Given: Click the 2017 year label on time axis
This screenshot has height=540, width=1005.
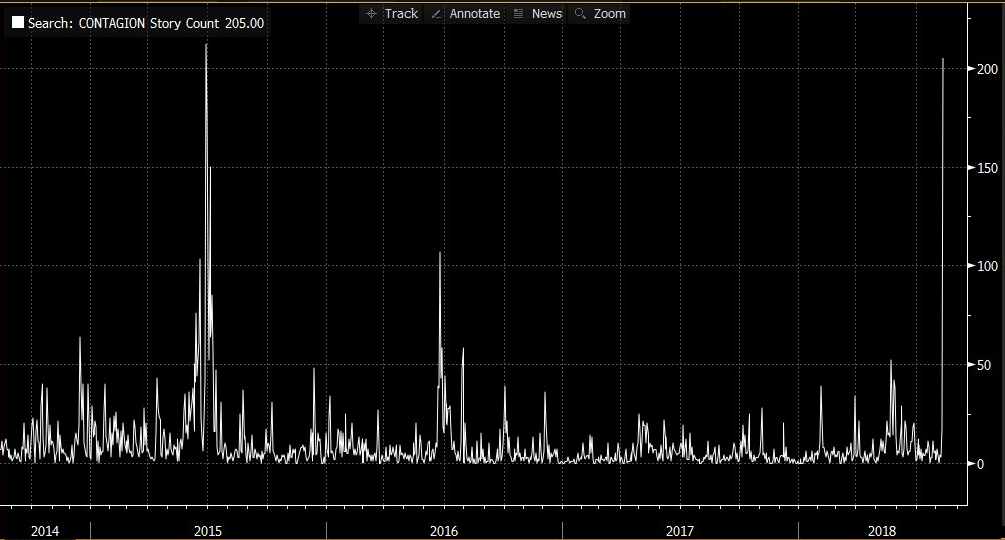Looking at the screenshot, I should point(680,531).
